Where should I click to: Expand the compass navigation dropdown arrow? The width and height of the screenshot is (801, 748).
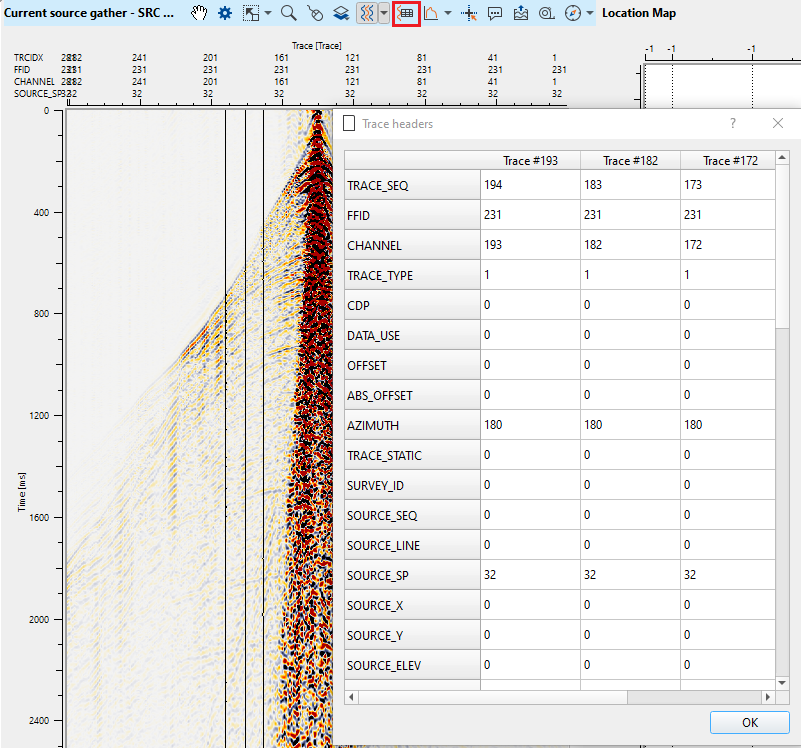tap(590, 13)
